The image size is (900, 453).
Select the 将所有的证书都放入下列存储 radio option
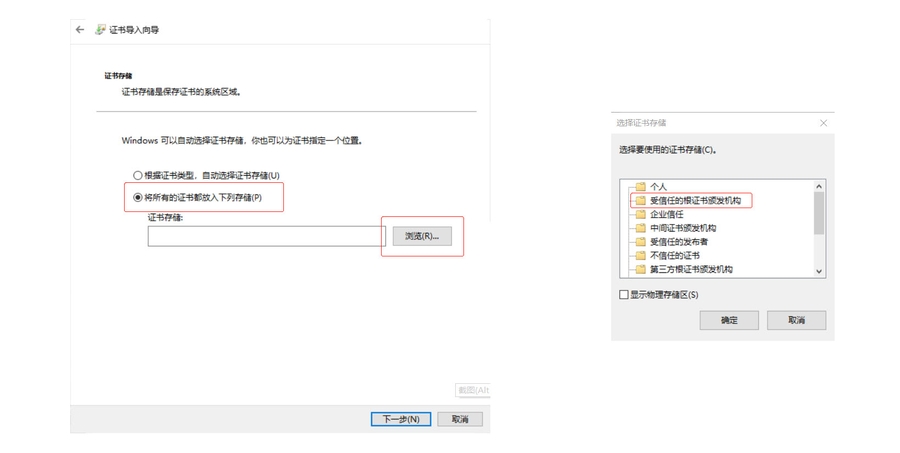click(138, 198)
